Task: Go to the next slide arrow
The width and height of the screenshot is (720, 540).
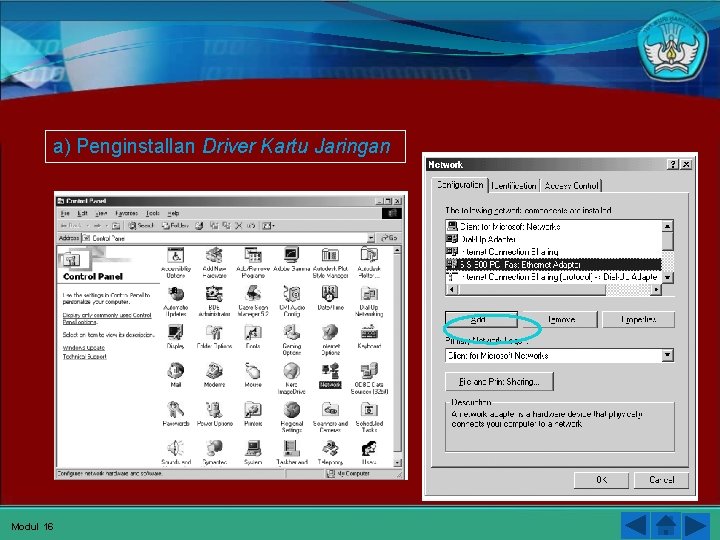Action: pos(695,525)
